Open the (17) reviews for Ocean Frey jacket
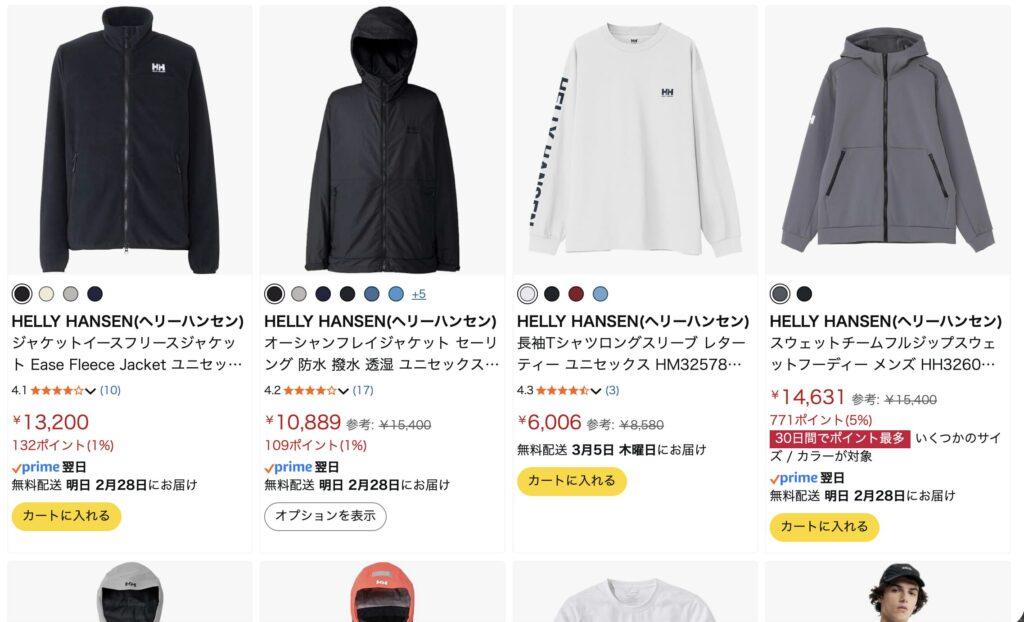 point(363,391)
